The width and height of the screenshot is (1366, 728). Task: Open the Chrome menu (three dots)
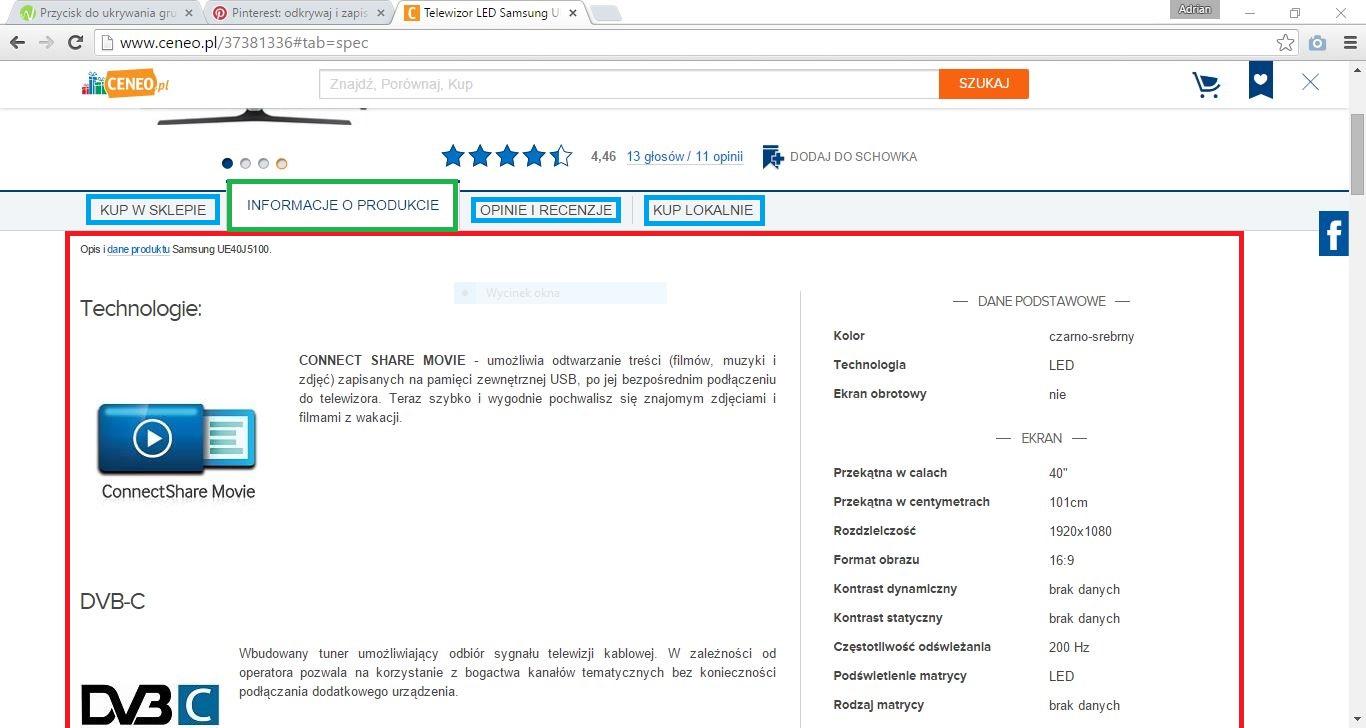(x=1348, y=43)
